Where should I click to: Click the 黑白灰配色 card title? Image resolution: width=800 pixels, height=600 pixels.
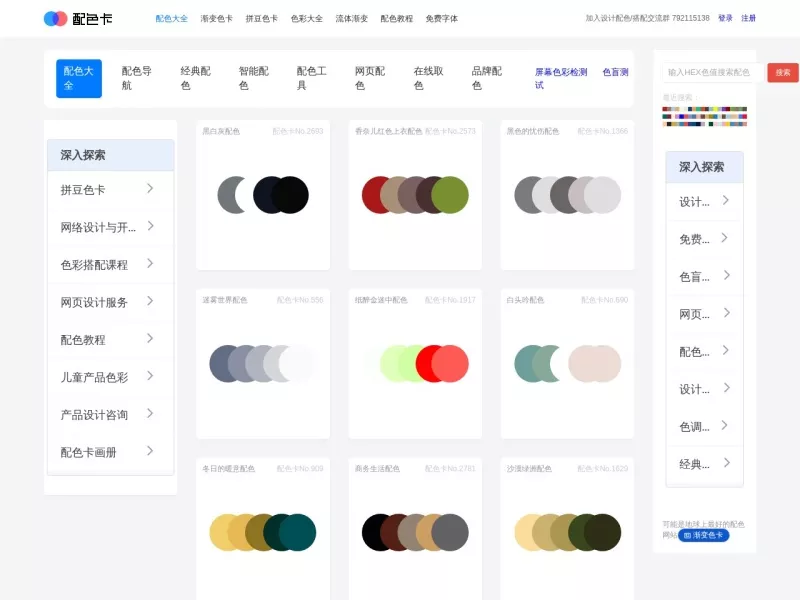click(x=221, y=131)
